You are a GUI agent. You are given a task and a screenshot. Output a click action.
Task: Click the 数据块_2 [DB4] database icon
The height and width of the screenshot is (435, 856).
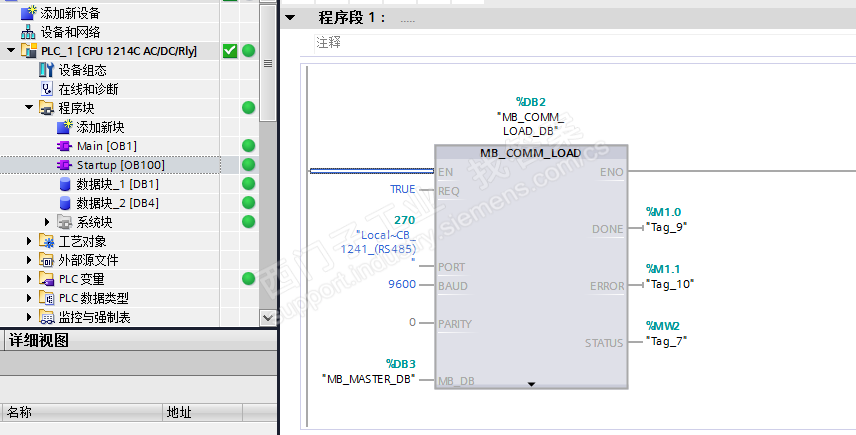pyautogui.click(x=65, y=203)
